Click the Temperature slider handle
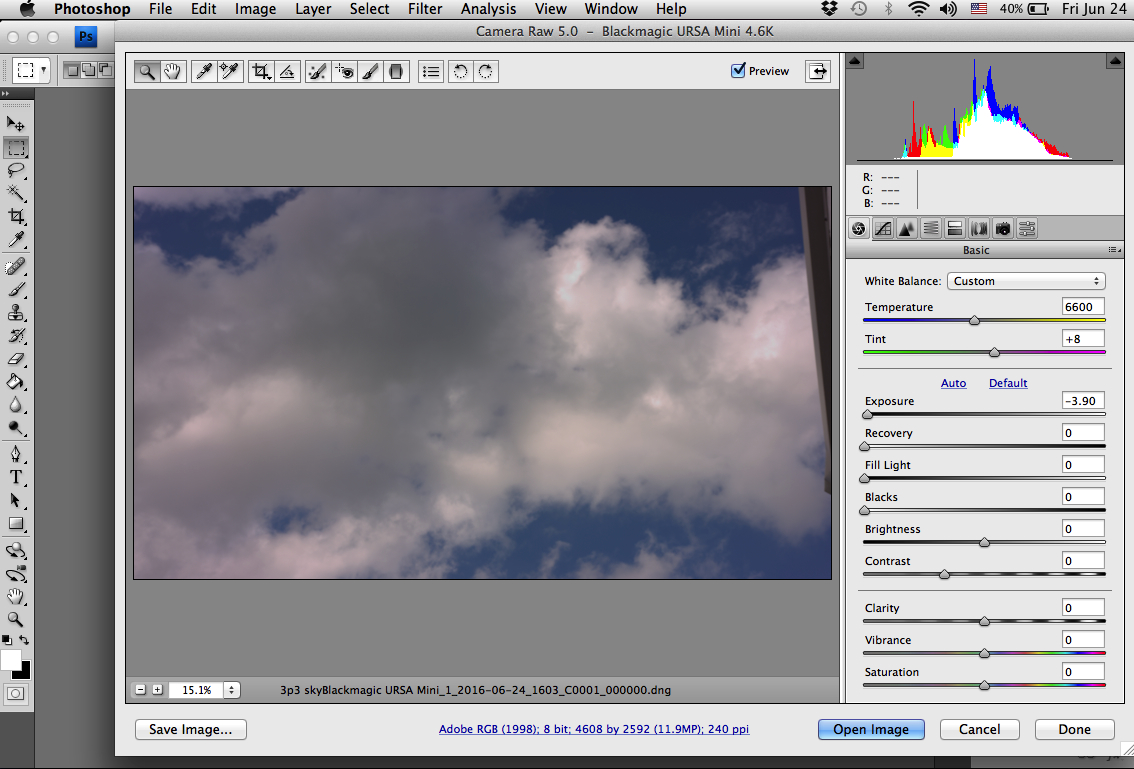Image resolution: width=1134 pixels, height=769 pixels. pos(974,320)
